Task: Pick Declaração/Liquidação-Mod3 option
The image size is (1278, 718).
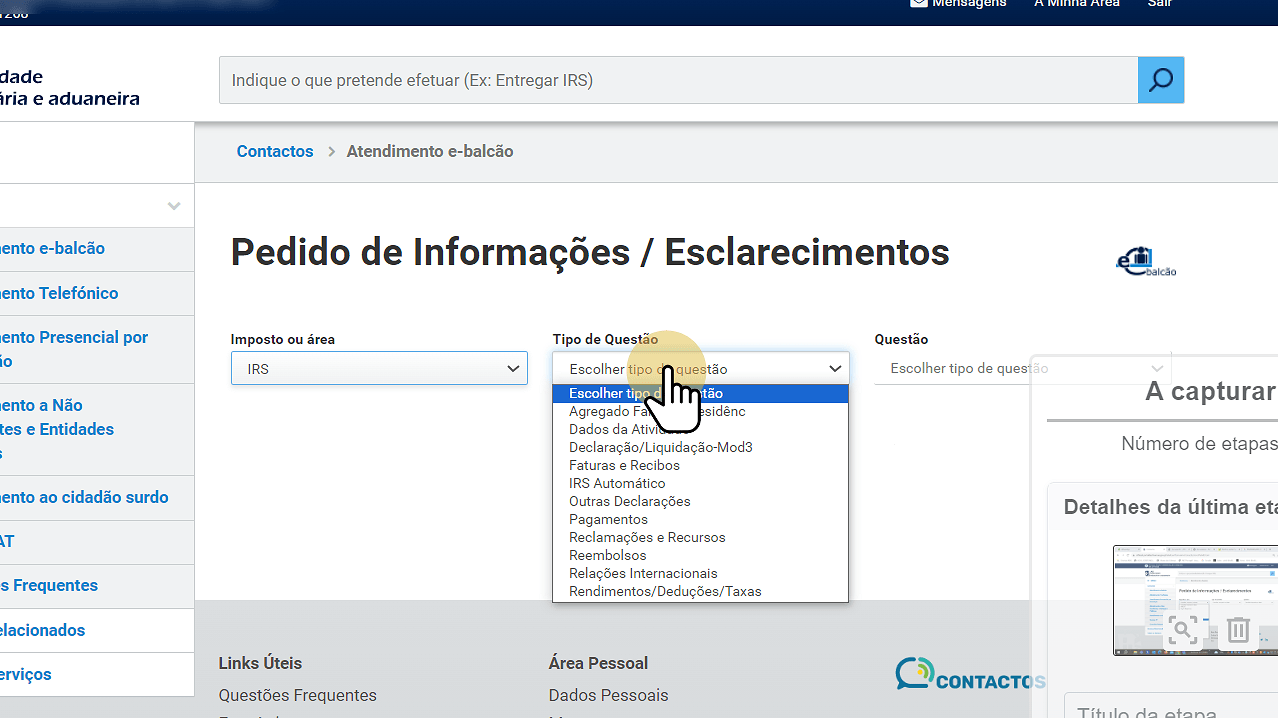Action: tap(660, 447)
